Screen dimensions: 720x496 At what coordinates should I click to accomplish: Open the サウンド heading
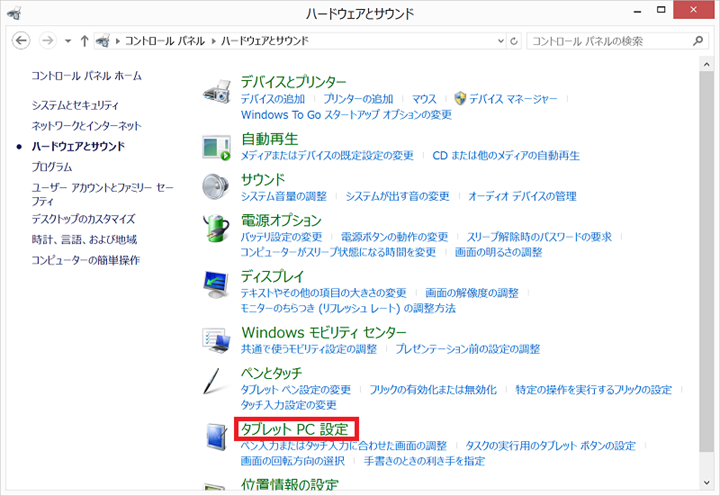coord(263,180)
